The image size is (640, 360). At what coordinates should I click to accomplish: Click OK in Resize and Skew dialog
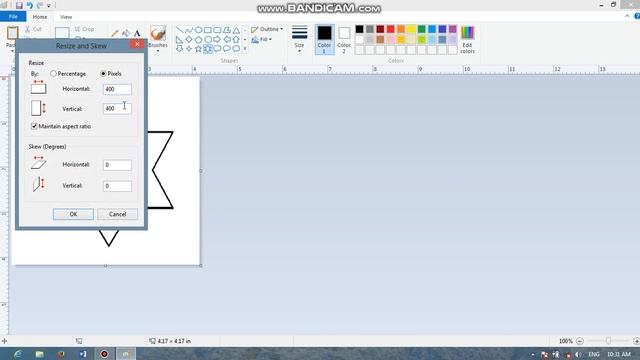(73, 214)
